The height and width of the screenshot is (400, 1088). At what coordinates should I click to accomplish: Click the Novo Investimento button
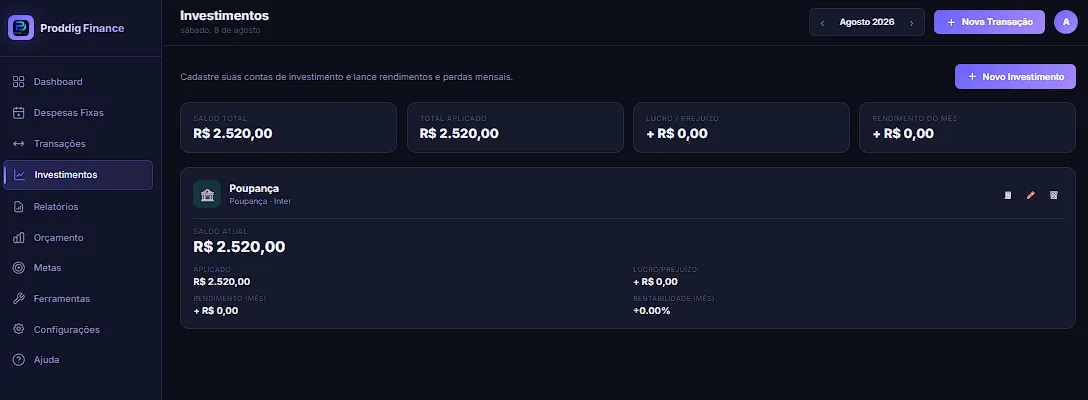click(1015, 76)
